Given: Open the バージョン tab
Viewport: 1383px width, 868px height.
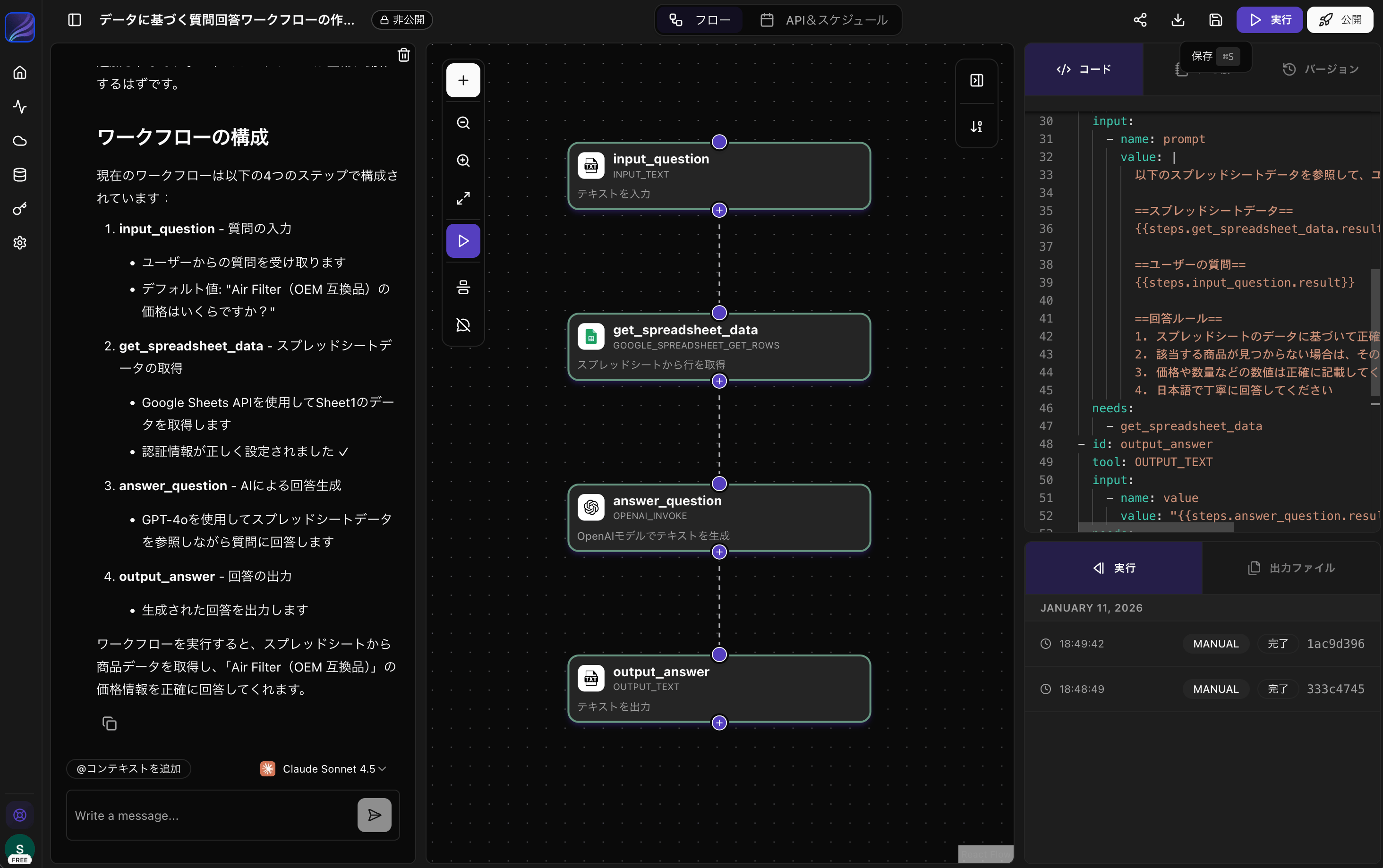Looking at the screenshot, I should click(x=1321, y=69).
